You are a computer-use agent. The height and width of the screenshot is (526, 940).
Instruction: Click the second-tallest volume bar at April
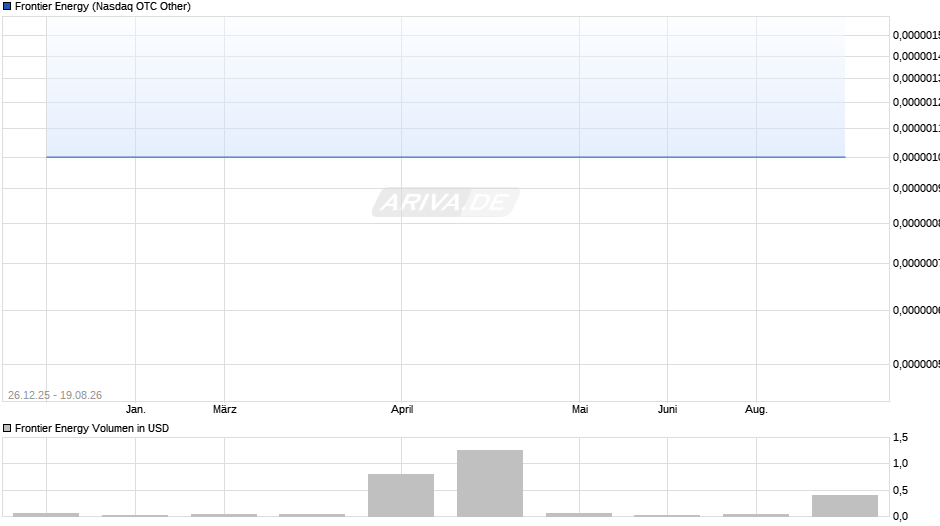(401, 495)
